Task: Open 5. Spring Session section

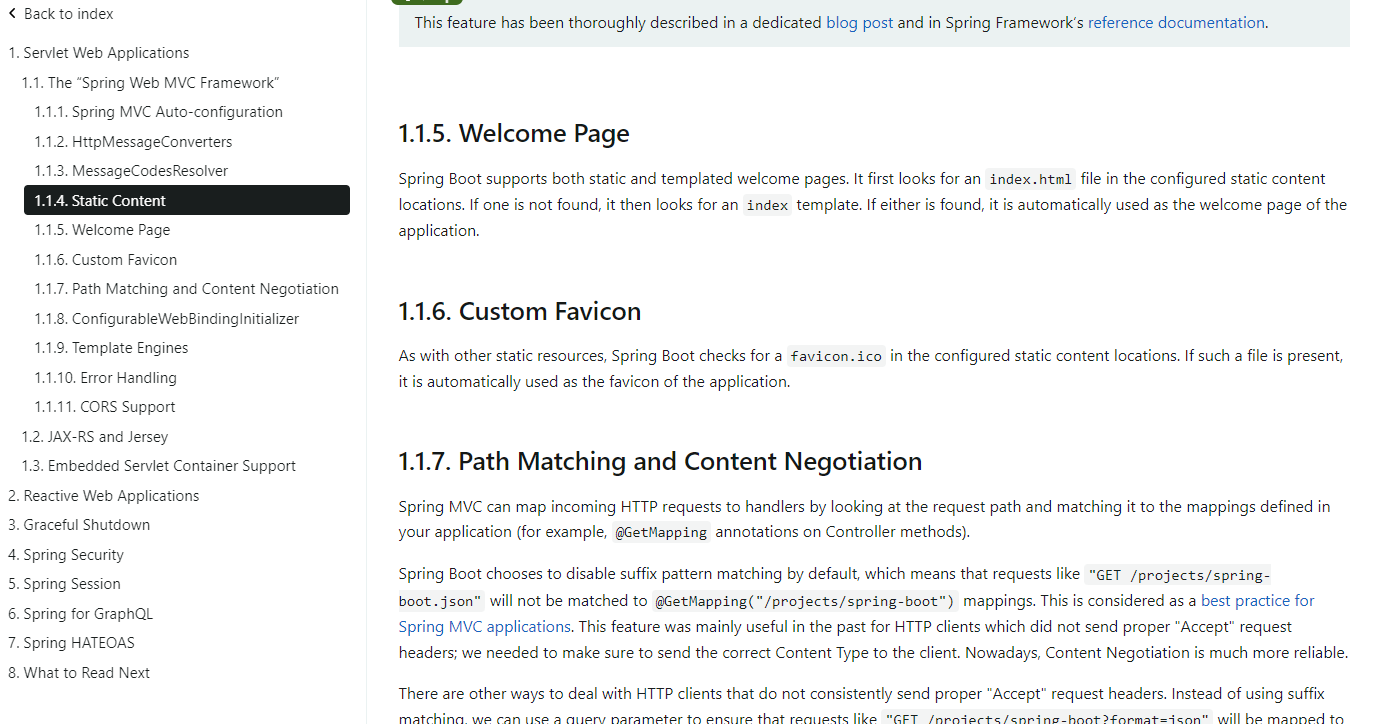Action: [x=64, y=584]
